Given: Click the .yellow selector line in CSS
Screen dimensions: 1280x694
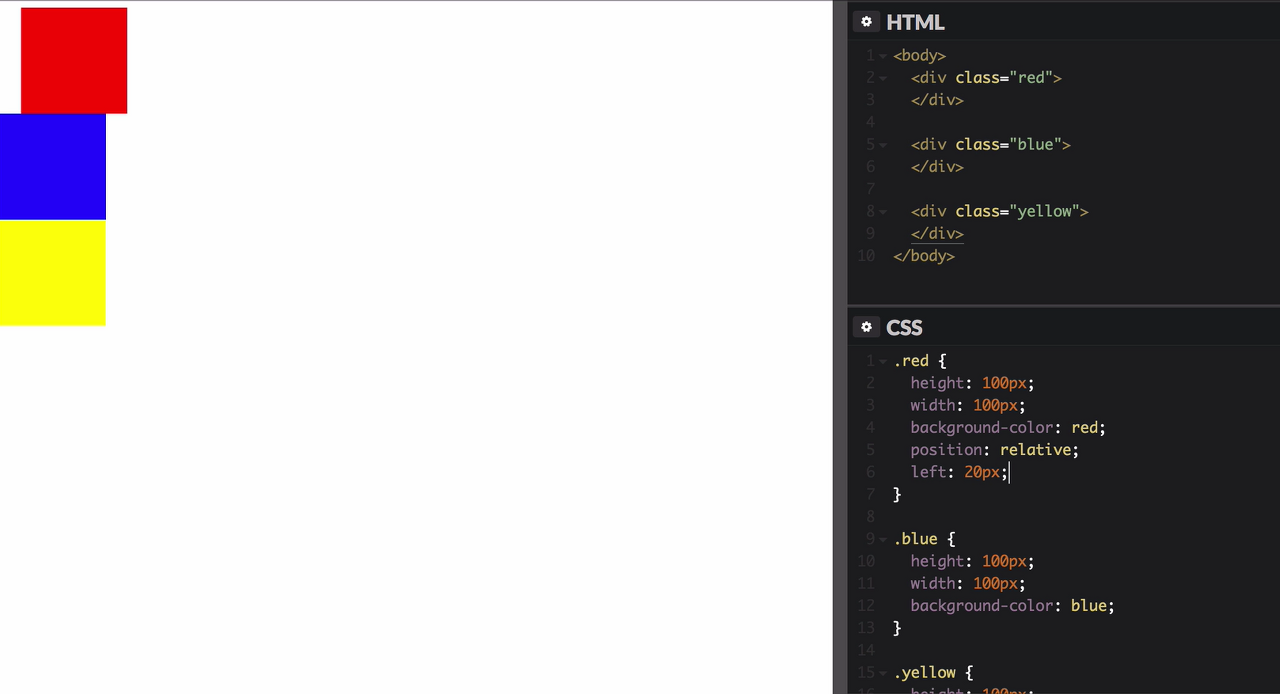Looking at the screenshot, I should [x=933, y=673].
